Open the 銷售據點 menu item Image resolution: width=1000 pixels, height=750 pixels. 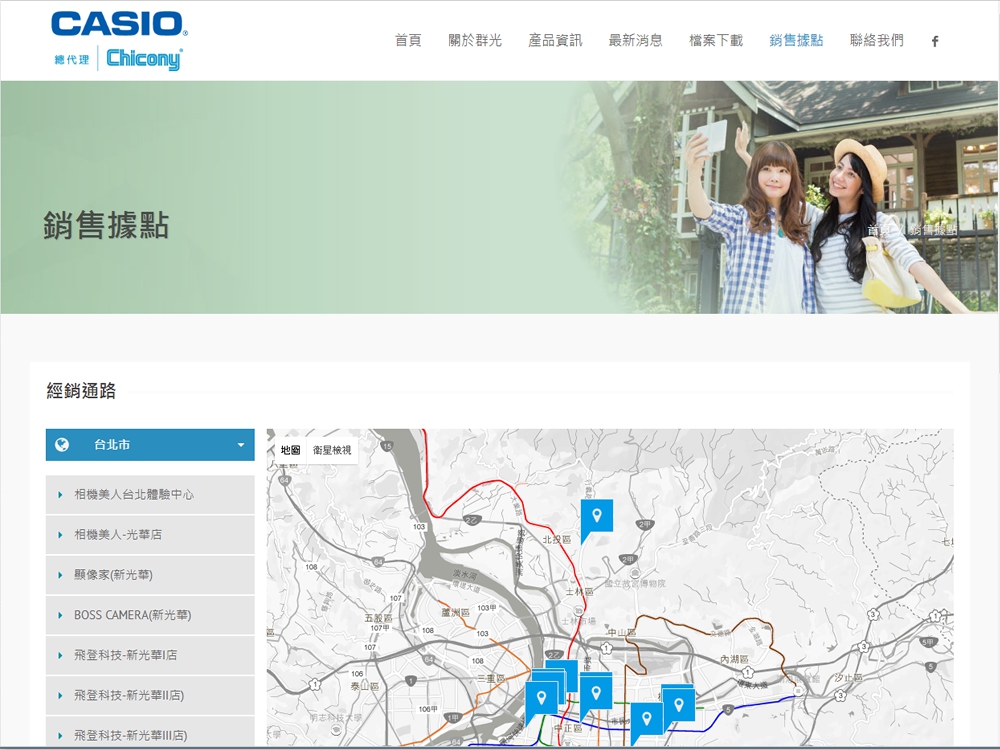click(797, 41)
